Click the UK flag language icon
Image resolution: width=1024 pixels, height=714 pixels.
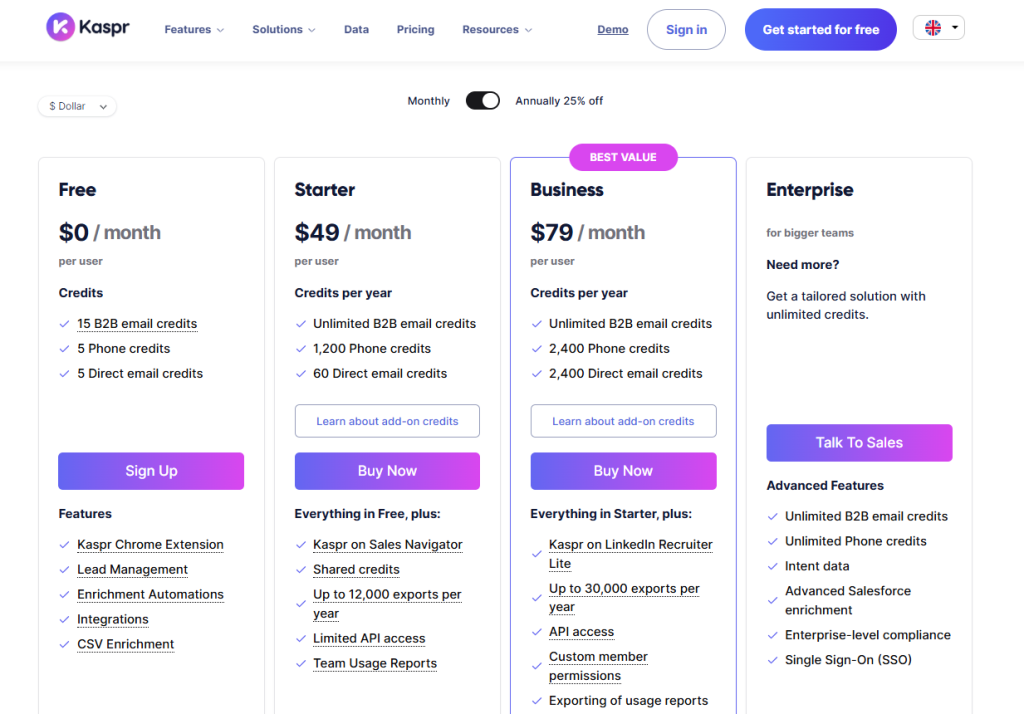coord(933,28)
